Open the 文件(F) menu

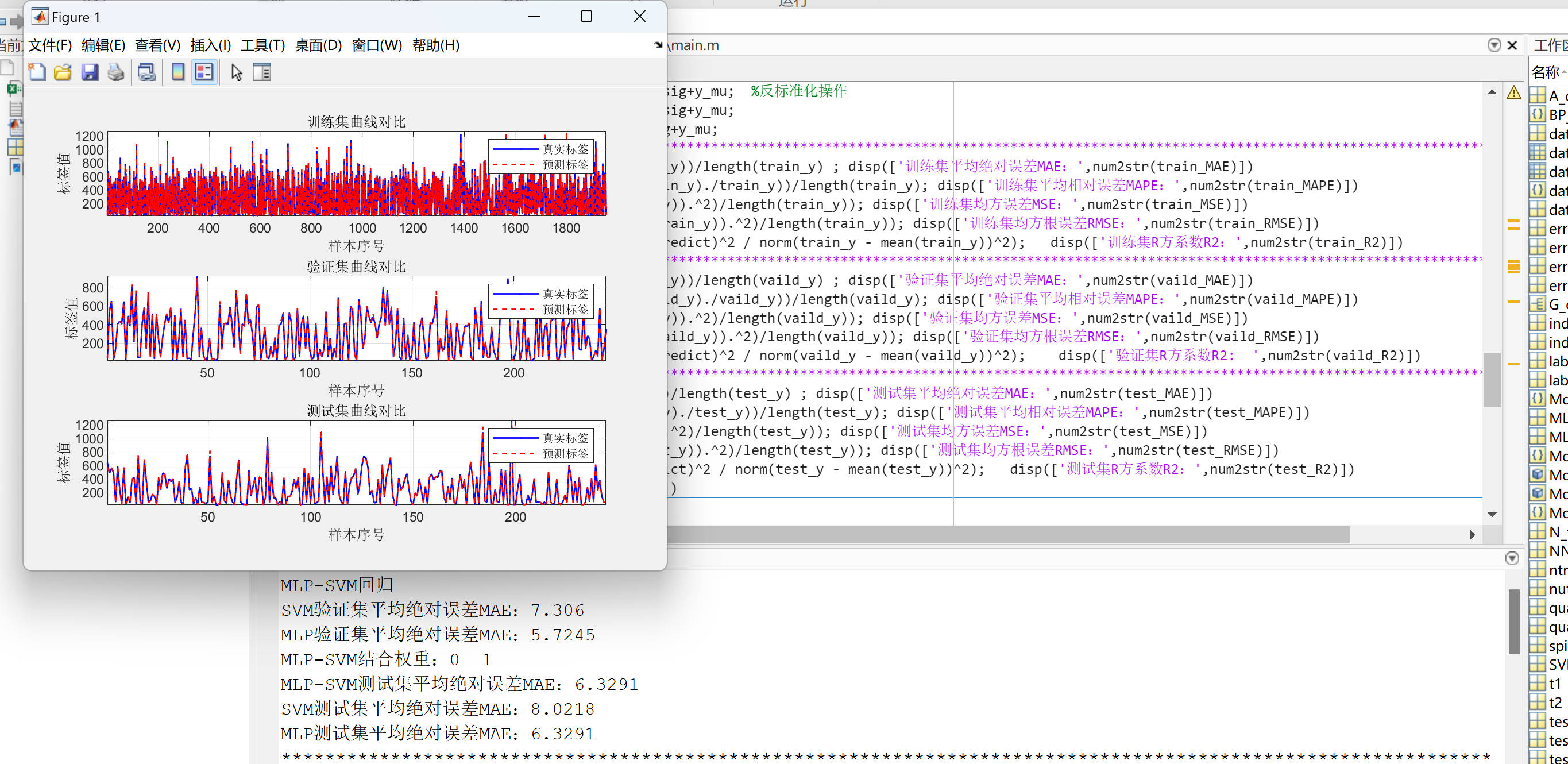(50, 45)
